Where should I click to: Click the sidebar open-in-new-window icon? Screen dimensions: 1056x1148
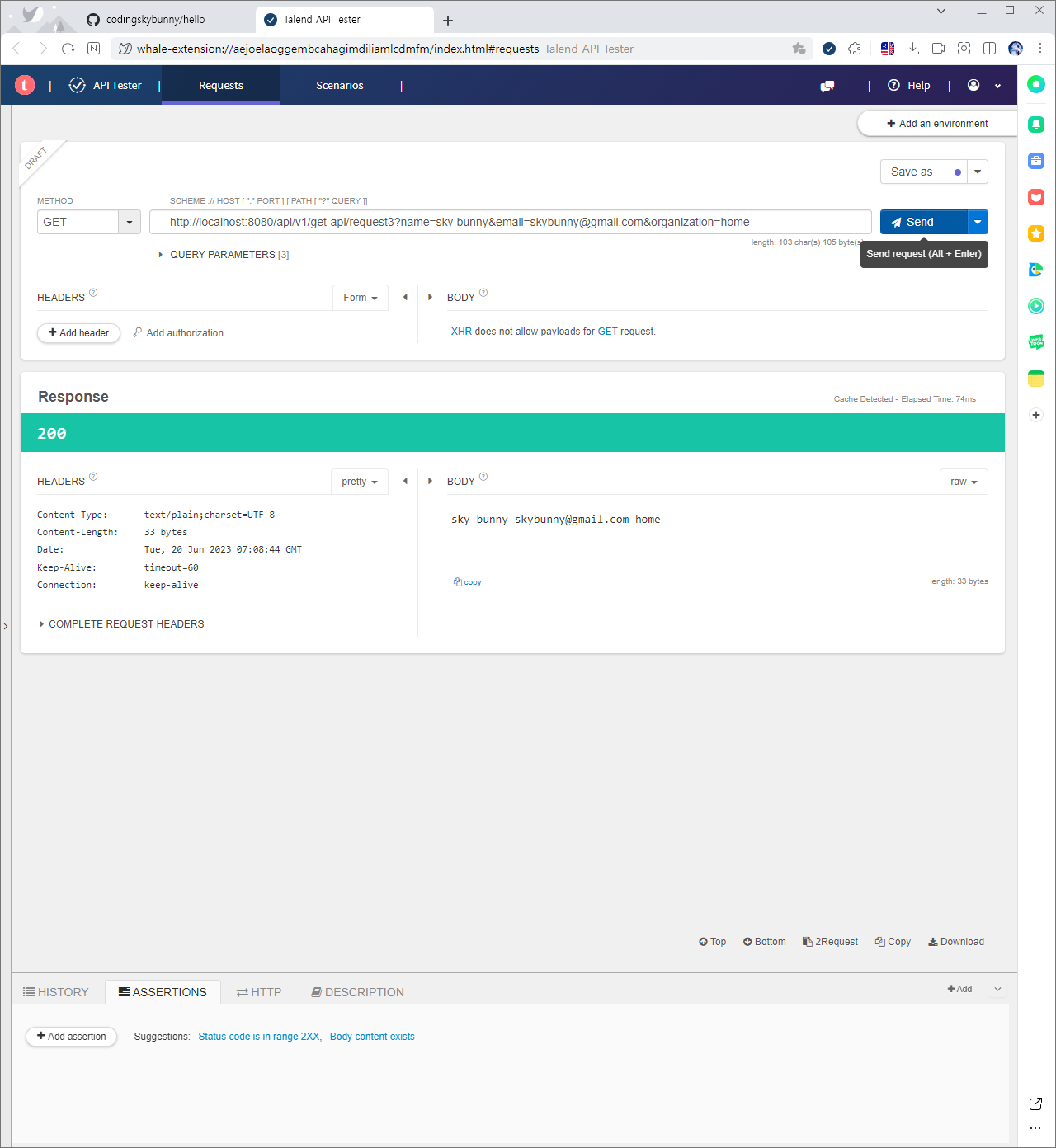pyautogui.click(x=1036, y=1103)
